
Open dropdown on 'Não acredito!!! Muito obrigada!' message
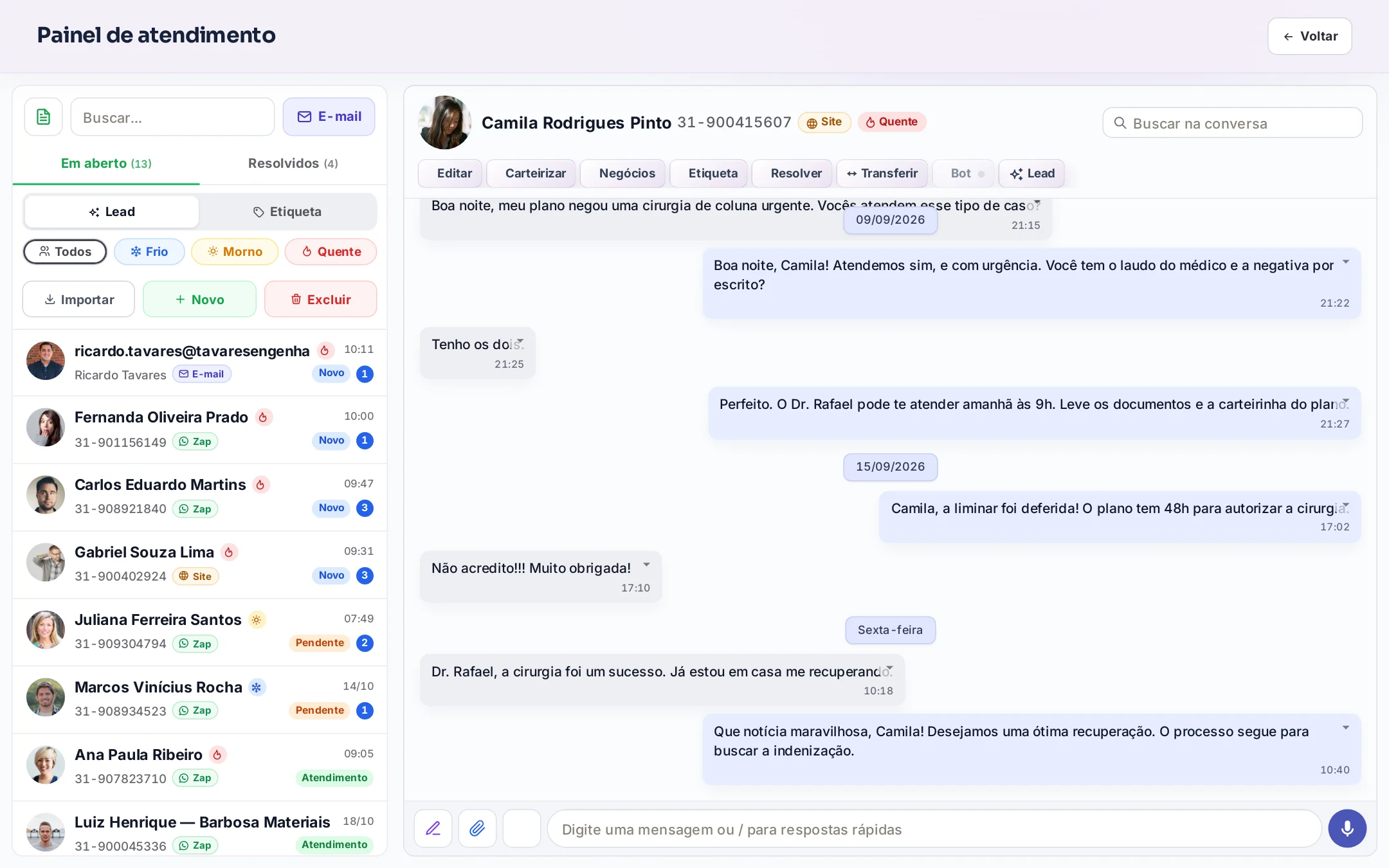646,565
